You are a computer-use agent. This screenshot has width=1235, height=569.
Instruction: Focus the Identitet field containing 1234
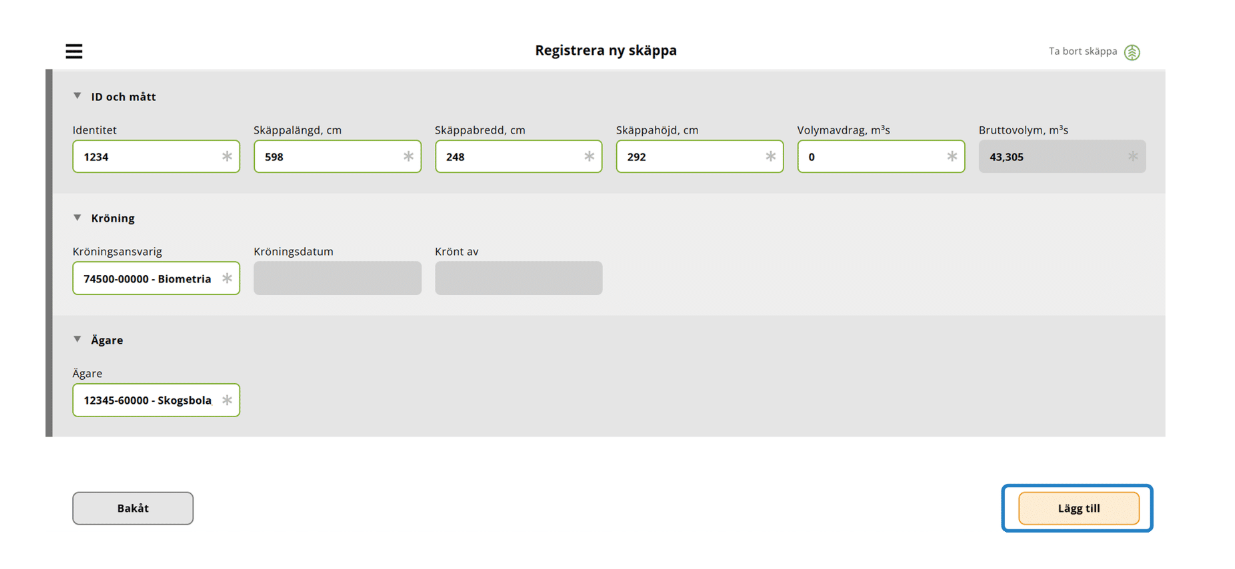tap(156, 157)
